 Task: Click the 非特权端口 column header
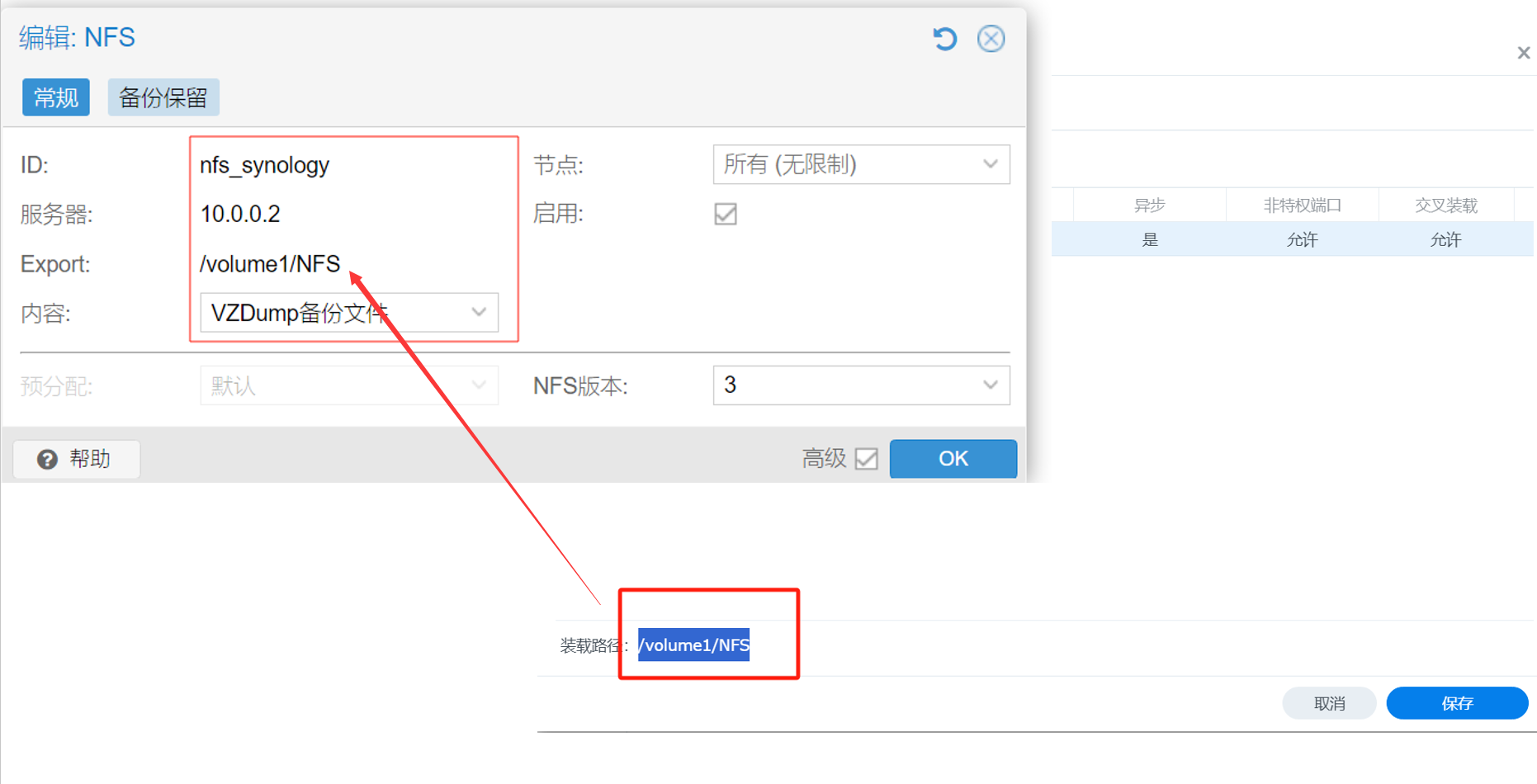coord(1302,205)
